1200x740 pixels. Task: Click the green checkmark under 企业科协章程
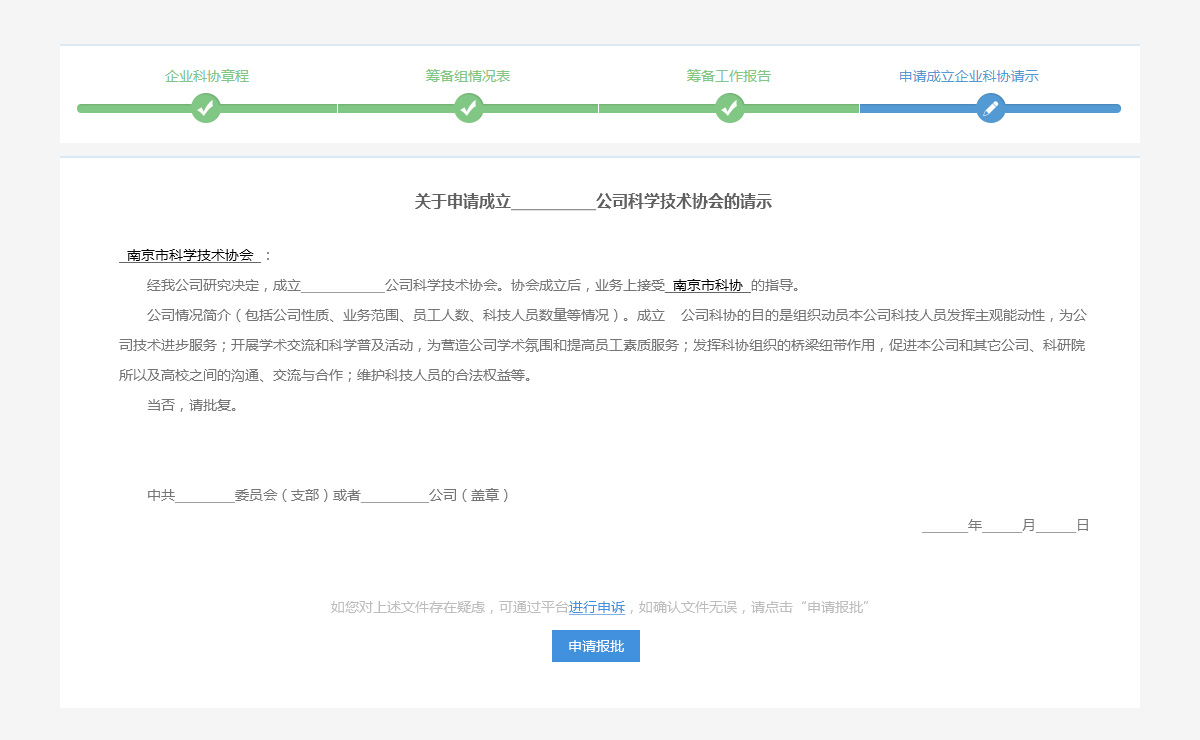pyautogui.click(x=206, y=108)
